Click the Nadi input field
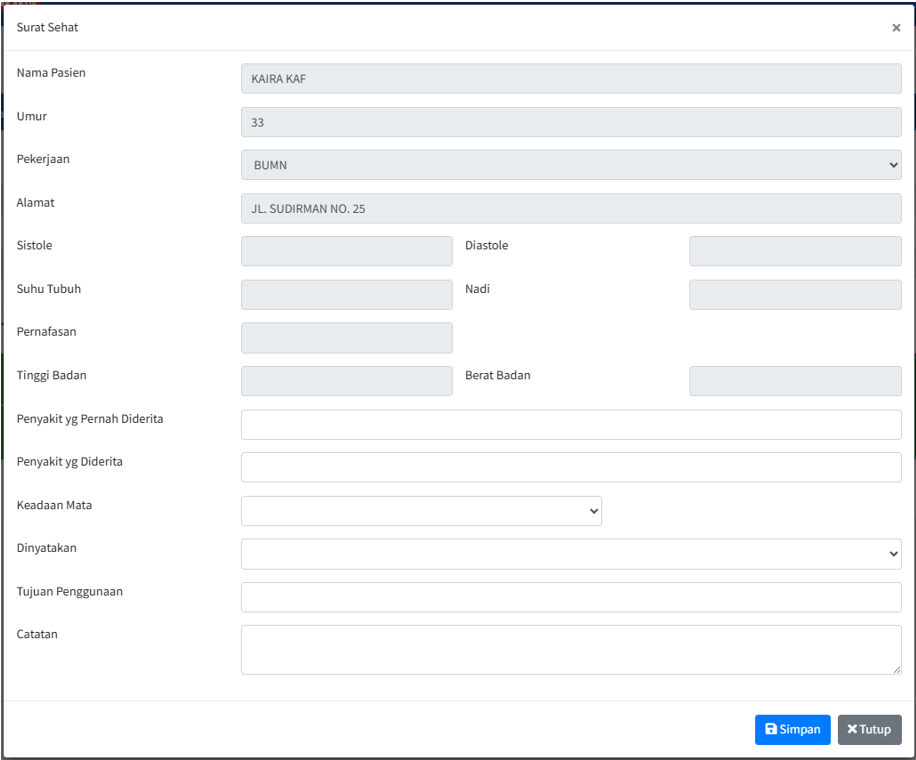Screen dimensions: 916x760 point(794,294)
